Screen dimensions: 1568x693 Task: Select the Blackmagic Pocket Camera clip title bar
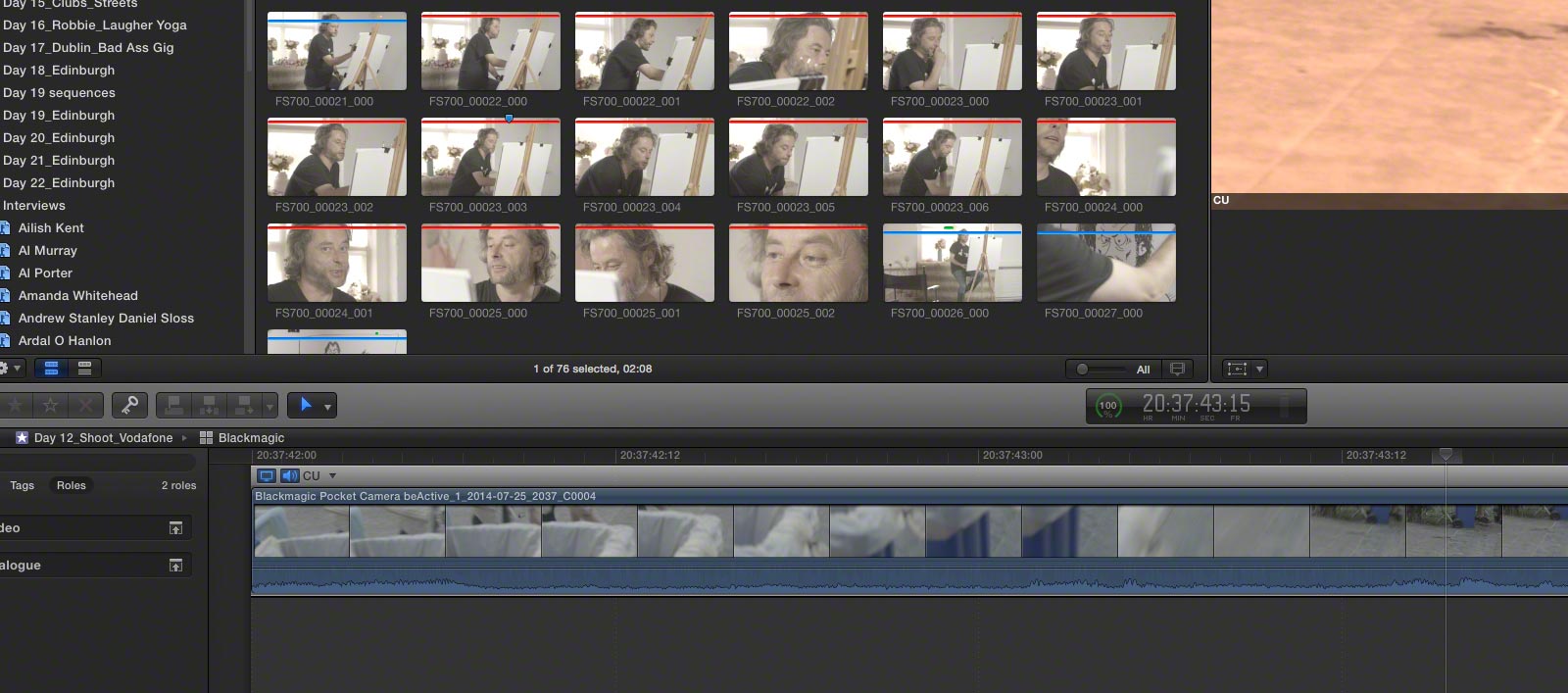[909, 496]
